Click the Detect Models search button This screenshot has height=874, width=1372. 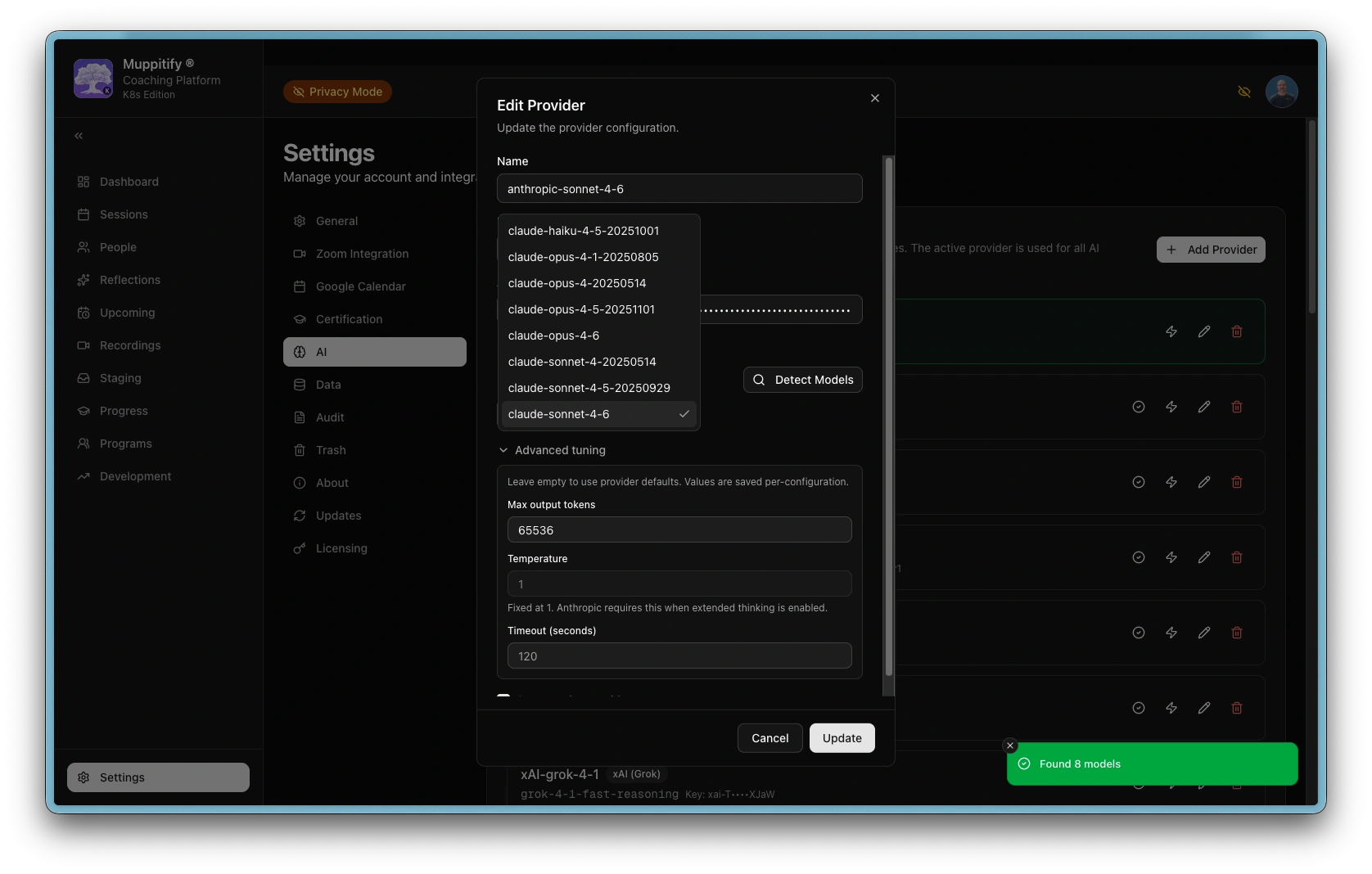pyautogui.click(x=802, y=380)
